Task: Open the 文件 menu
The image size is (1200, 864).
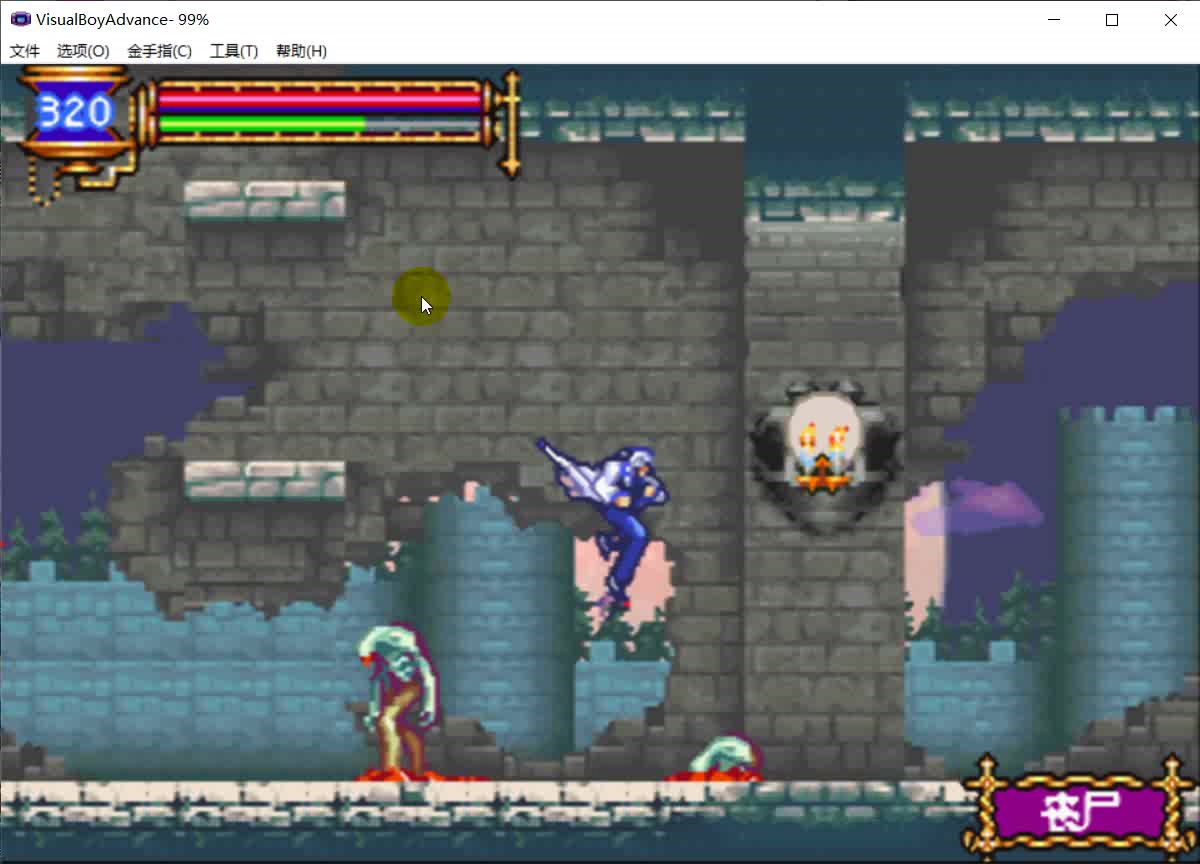Action: tap(25, 51)
